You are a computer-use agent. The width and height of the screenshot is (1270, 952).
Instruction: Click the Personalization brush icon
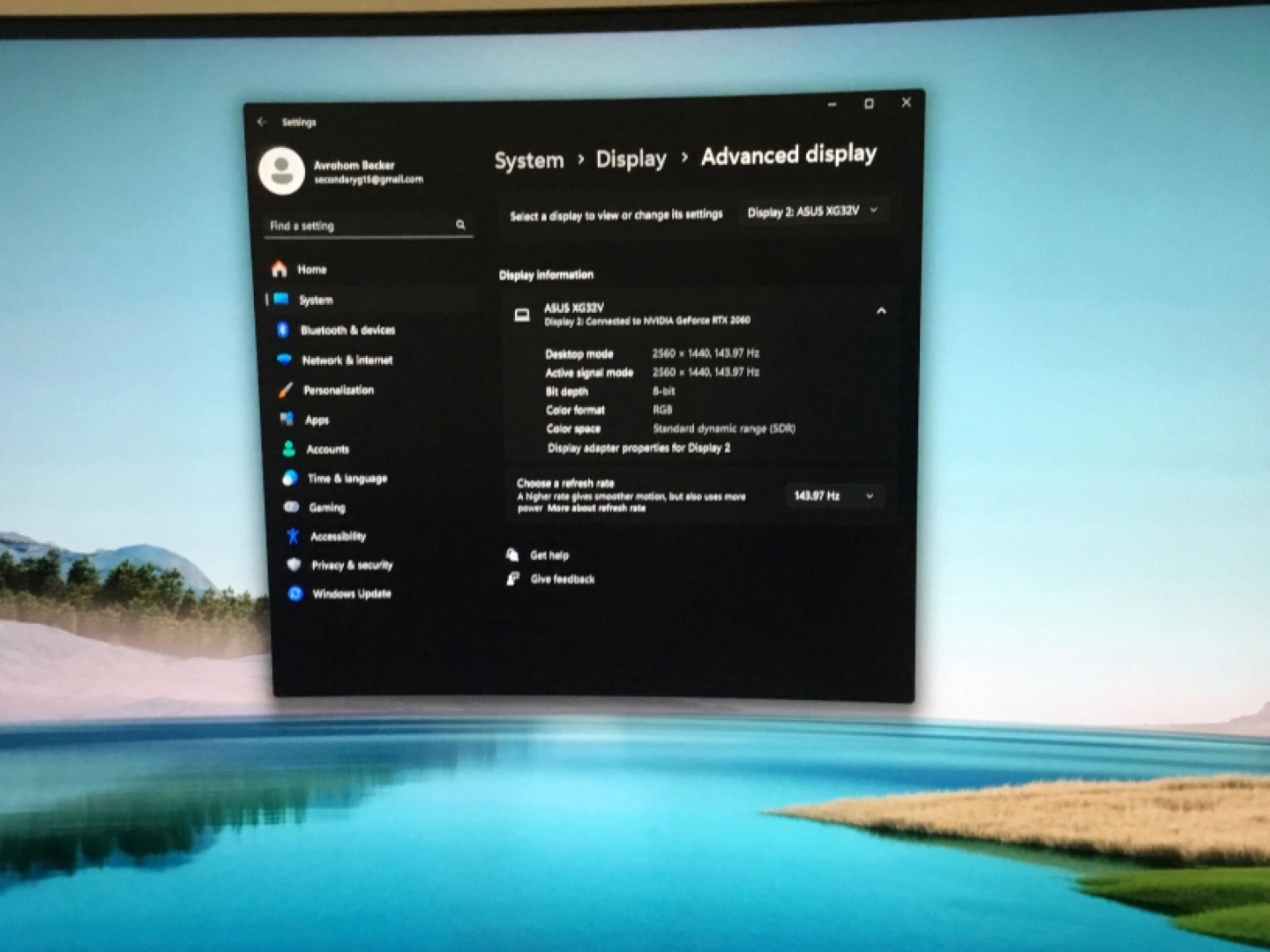286,390
